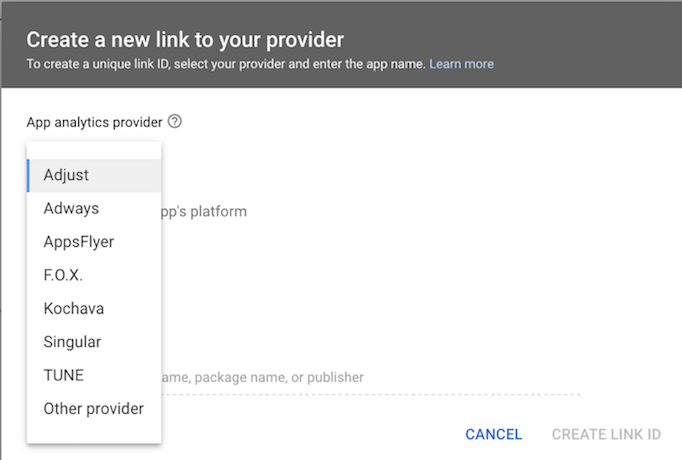682x460 pixels.
Task: Click the partially hidden app's platform text
Action: [x=204, y=212]
